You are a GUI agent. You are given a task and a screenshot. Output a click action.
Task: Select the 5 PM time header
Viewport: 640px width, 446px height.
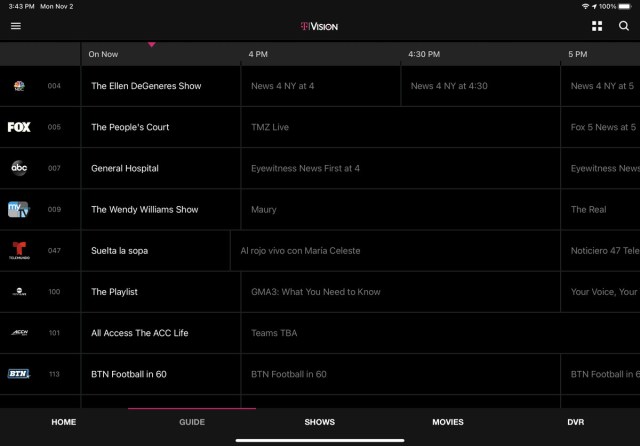point(578,54)
